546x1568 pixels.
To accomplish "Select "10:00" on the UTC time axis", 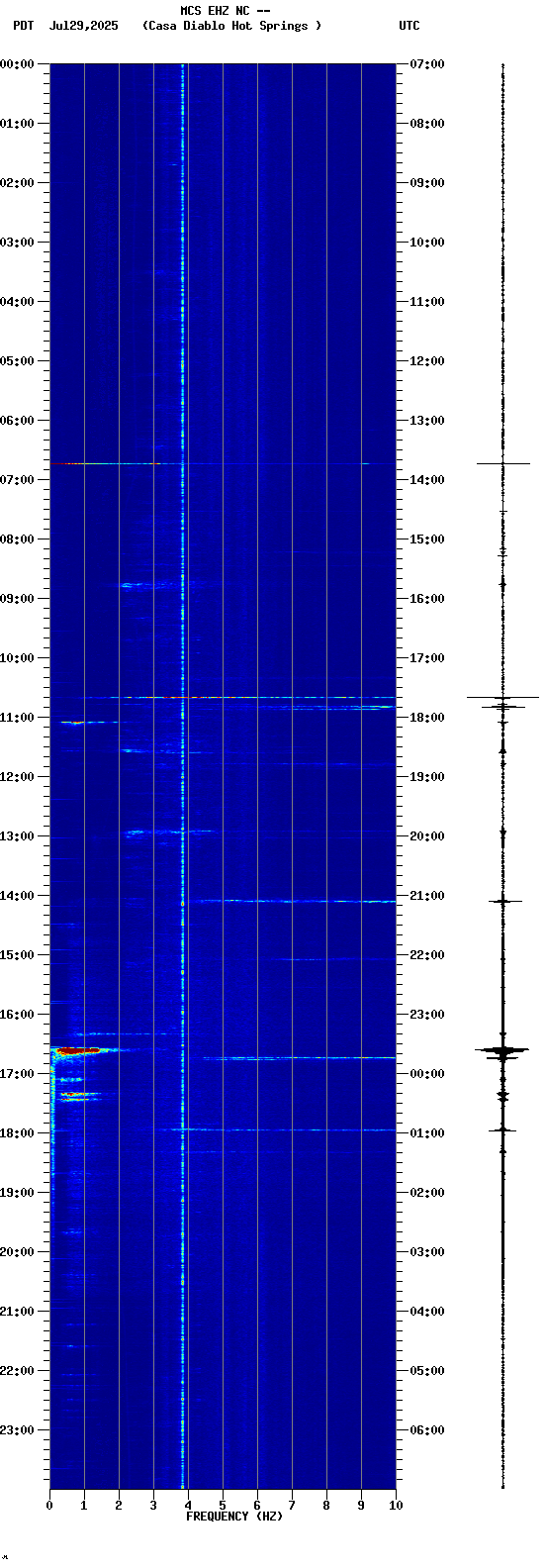I will [x=427, y=243].
